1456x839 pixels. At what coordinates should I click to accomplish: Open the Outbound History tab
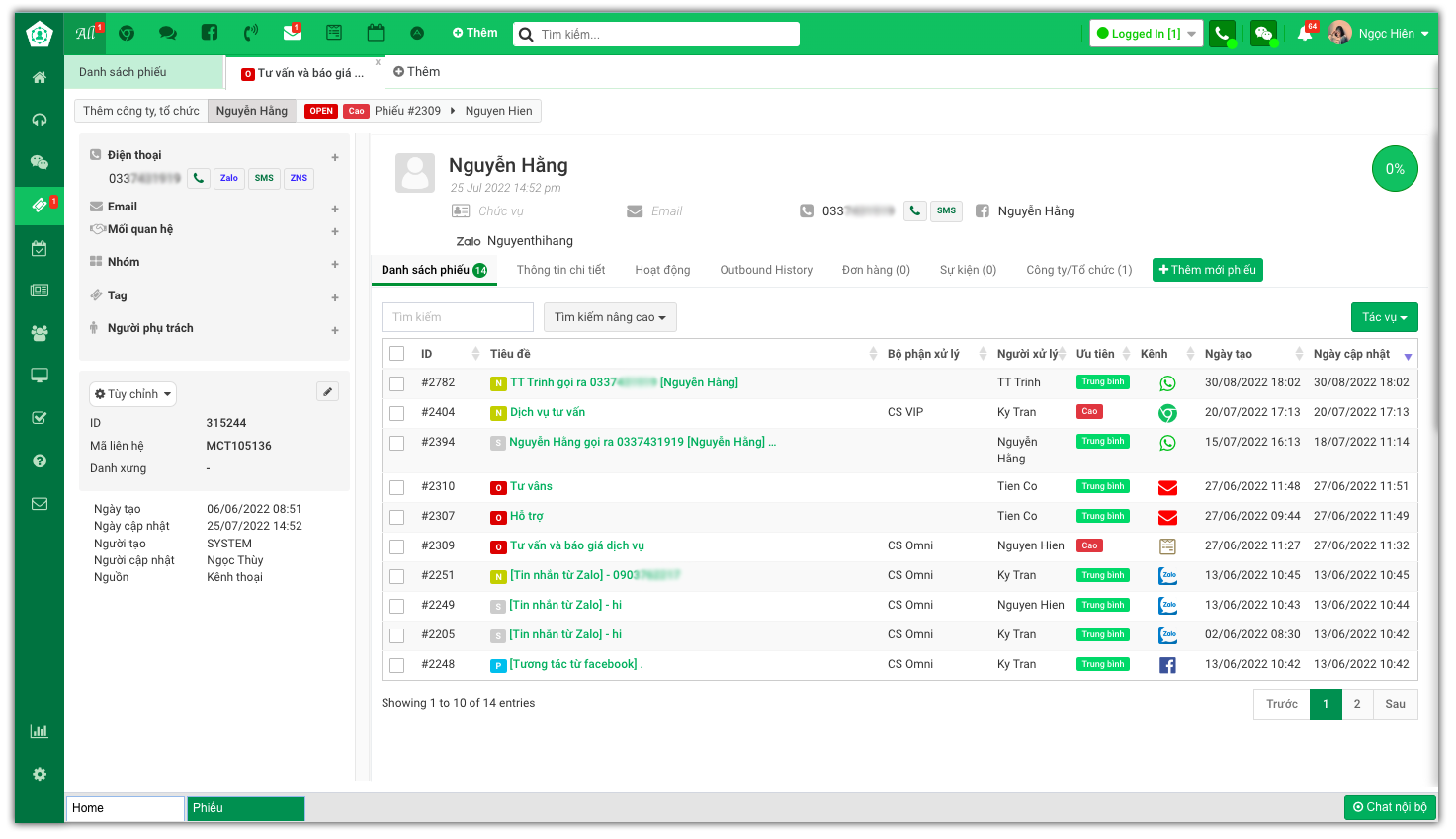click(x=766, y=270)
